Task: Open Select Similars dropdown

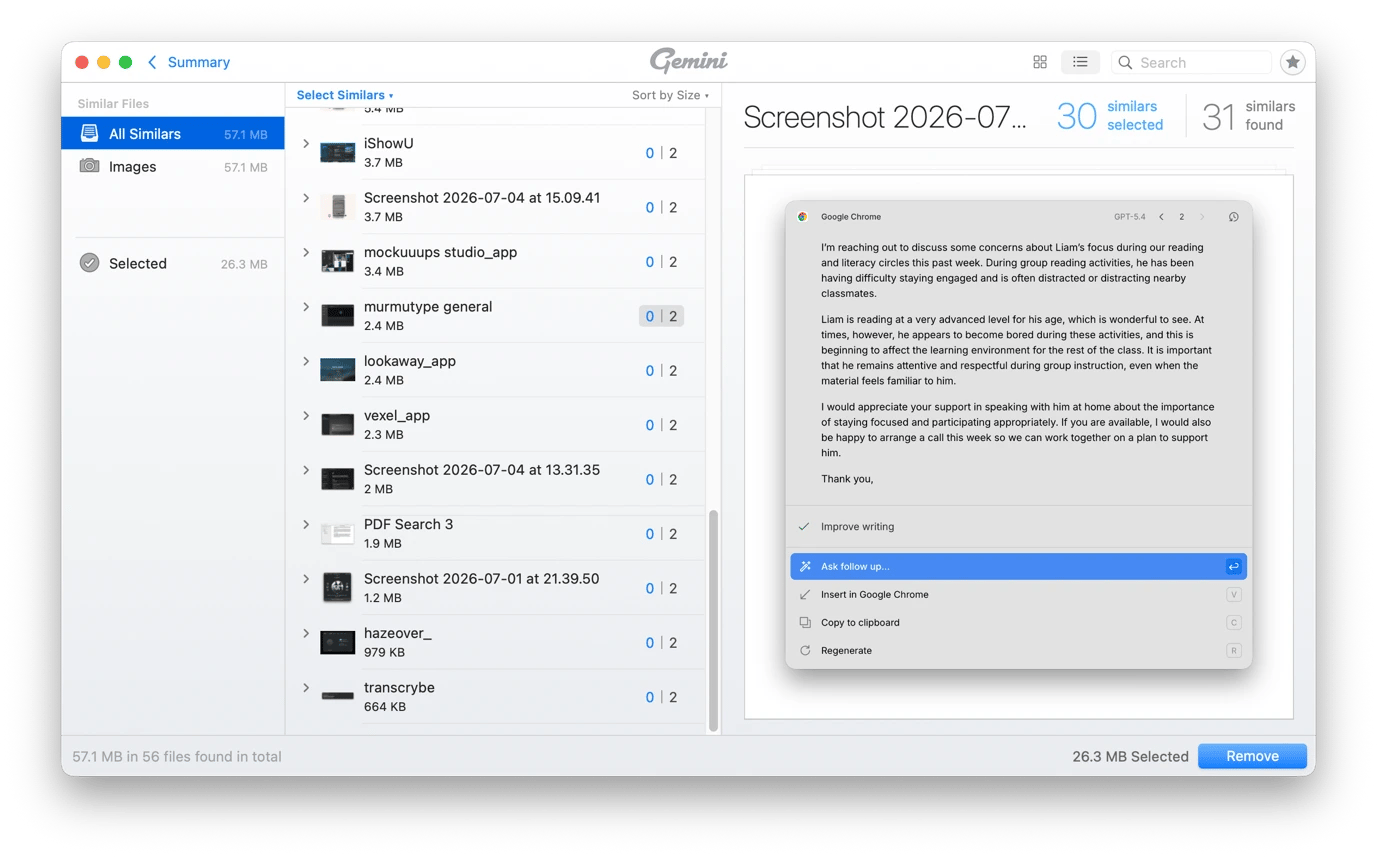Action: (x=345, y=95)
